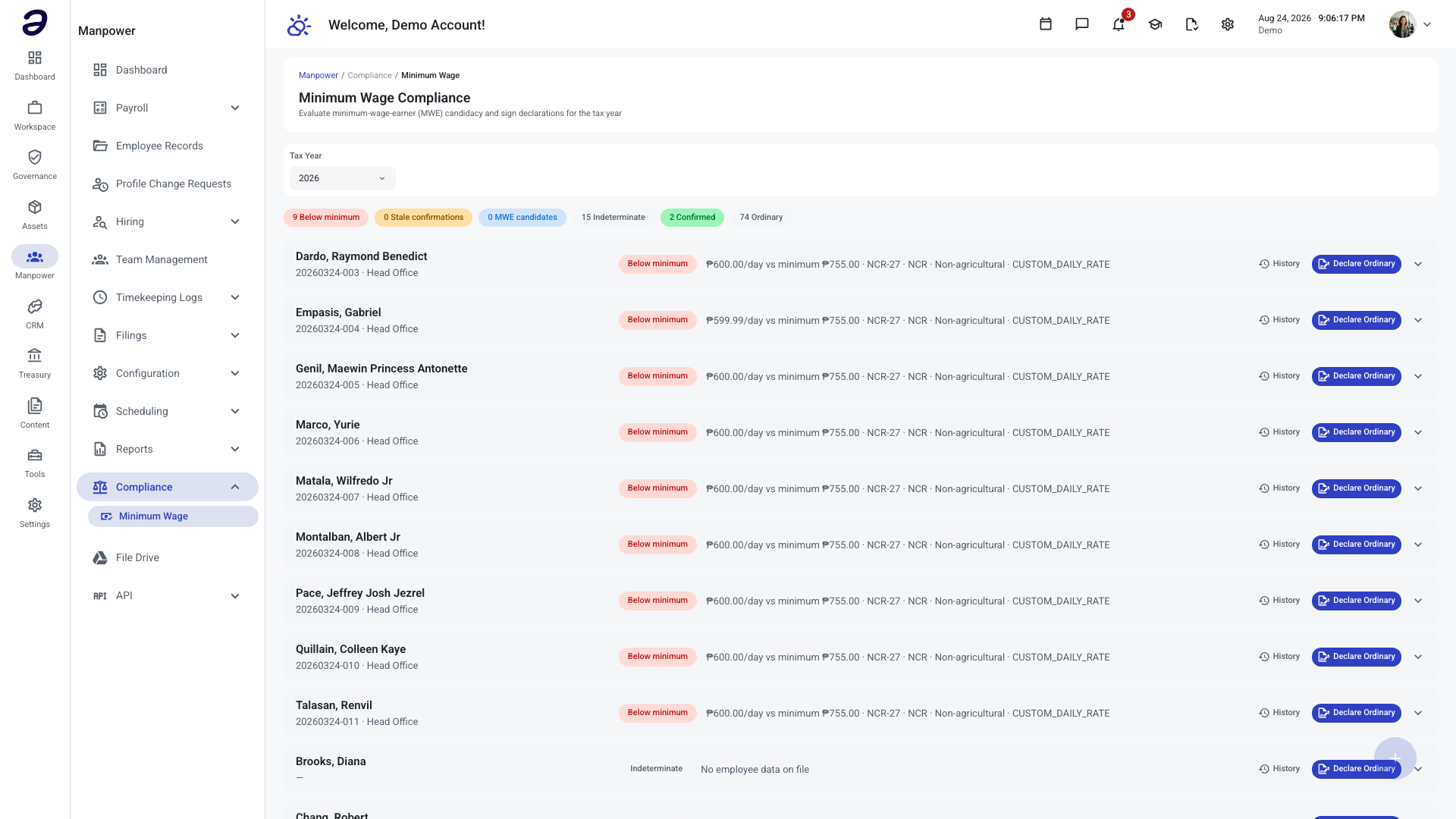Expand the Reports menu
The image size is (1456, 819).
[168, 449]
